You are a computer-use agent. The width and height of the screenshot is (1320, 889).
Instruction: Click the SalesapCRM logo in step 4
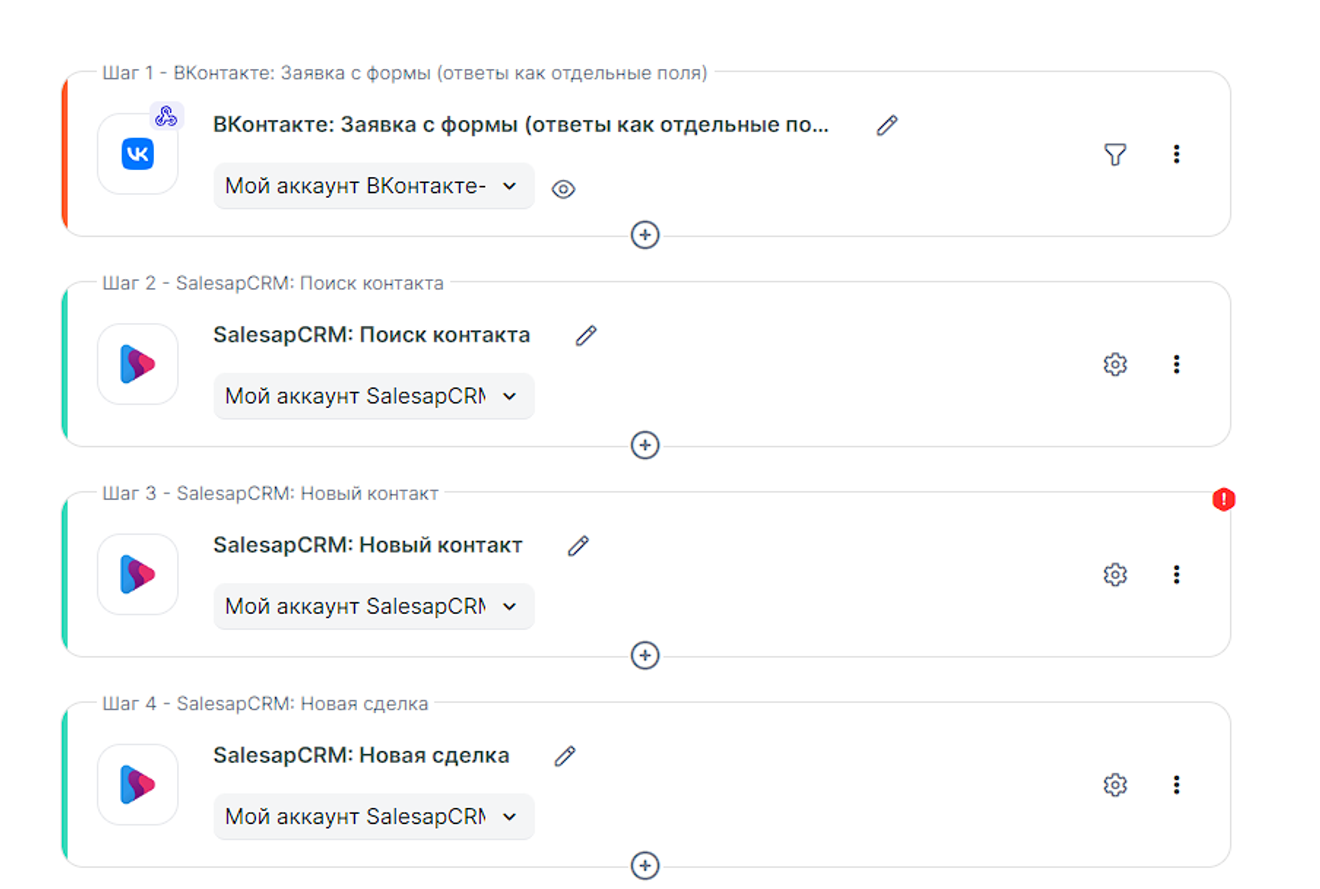click(138, 785)
